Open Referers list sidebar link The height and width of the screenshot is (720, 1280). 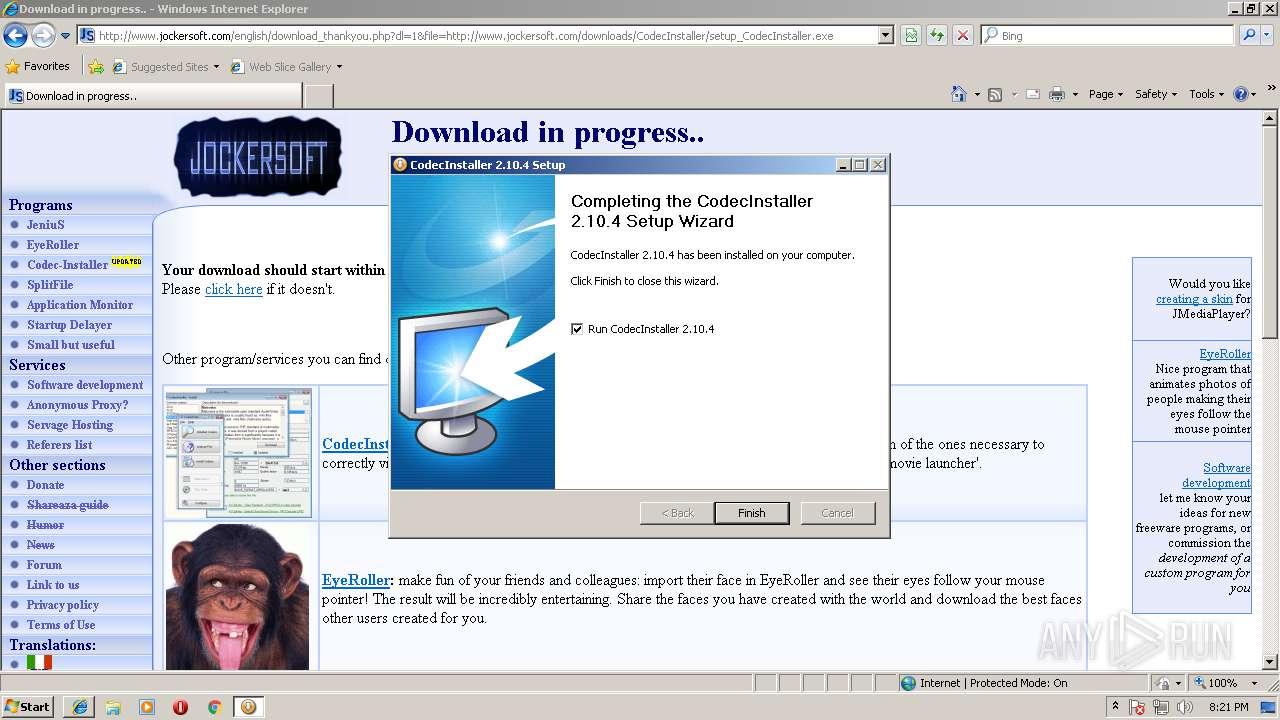click(x=59, y=445)
